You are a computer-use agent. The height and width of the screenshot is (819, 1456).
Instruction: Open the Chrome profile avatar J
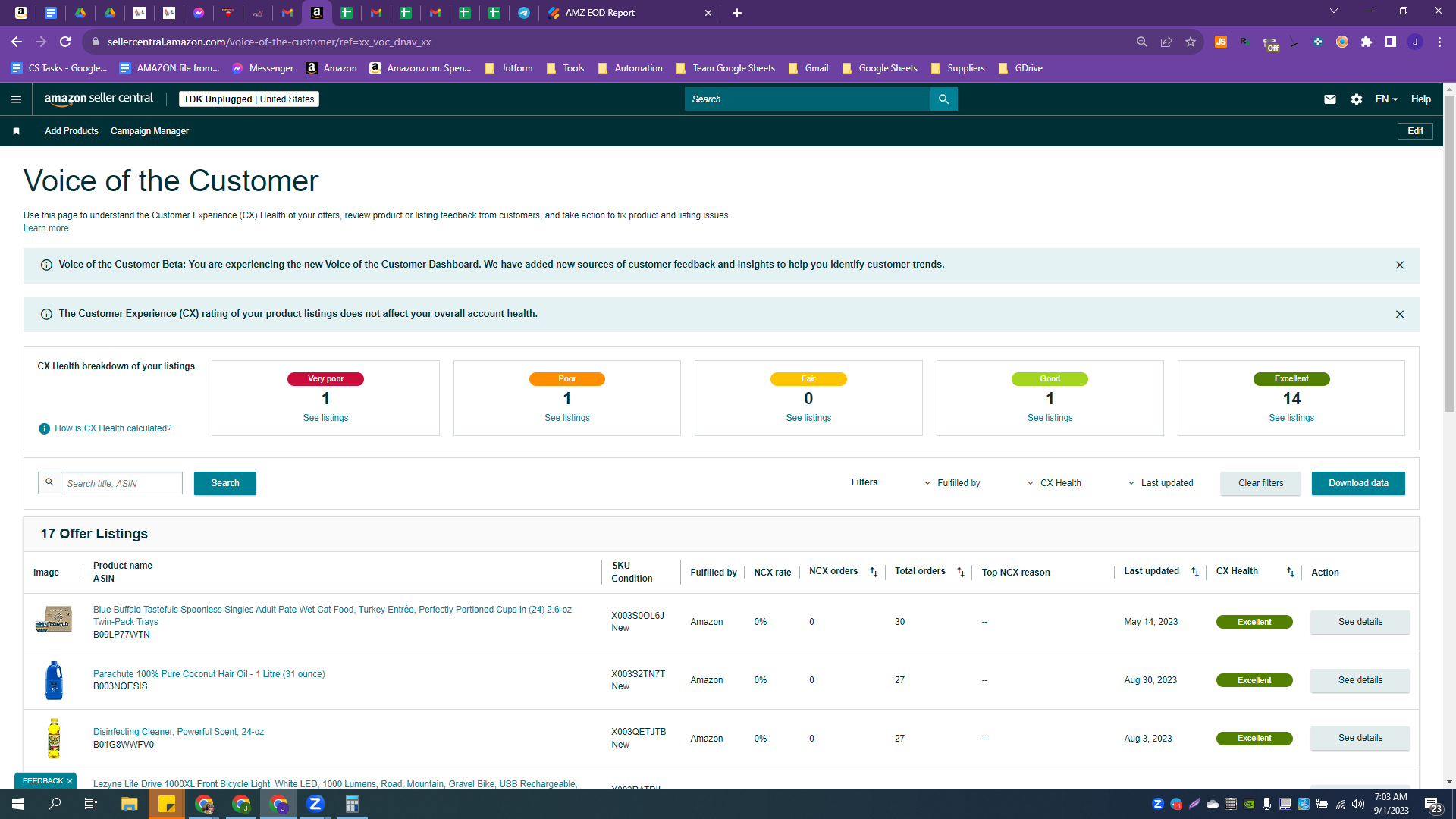click(x=1415, y=42)
